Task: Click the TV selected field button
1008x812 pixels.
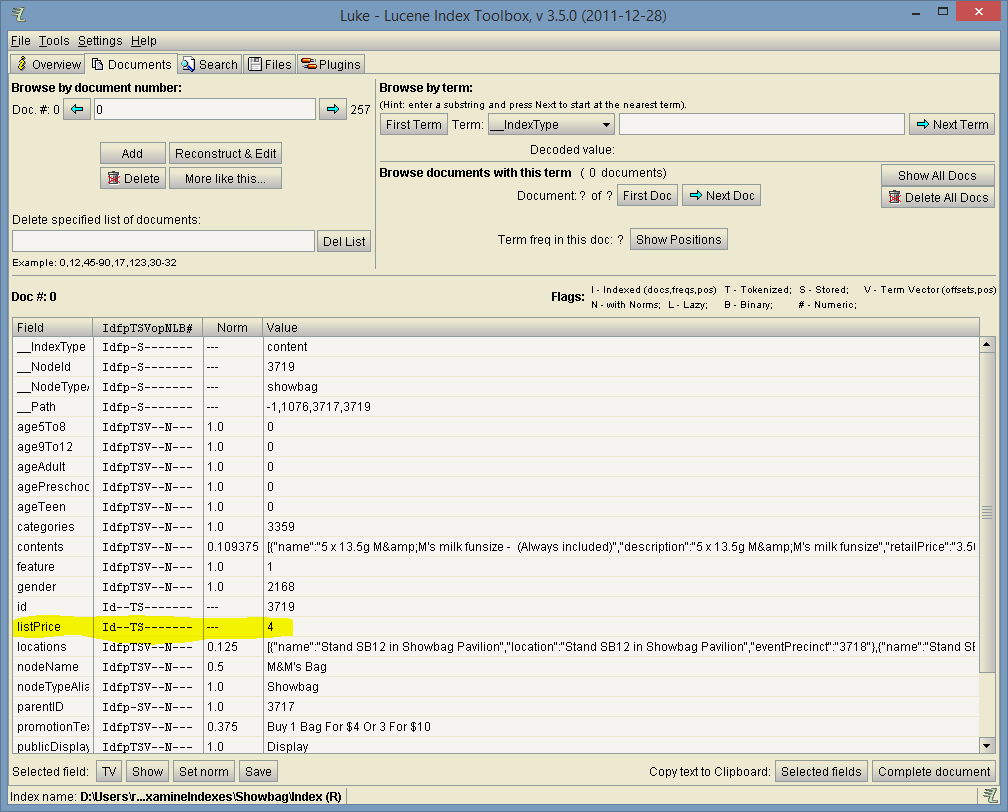Action: [x=109, y=771]
